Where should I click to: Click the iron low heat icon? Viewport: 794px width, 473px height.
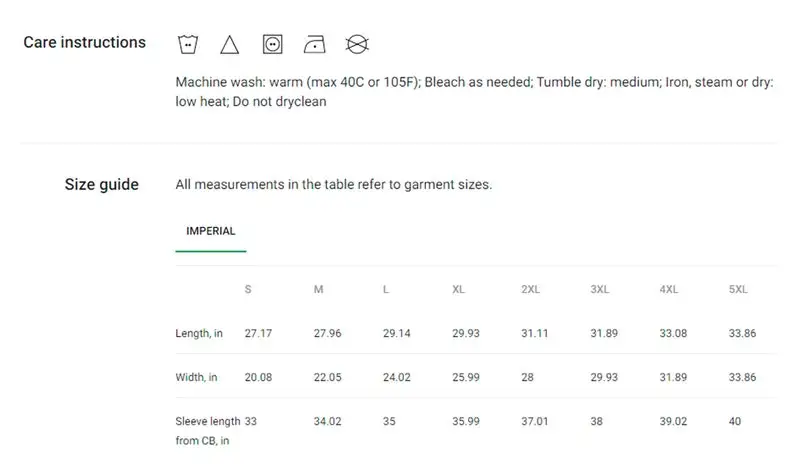[314, 44]
